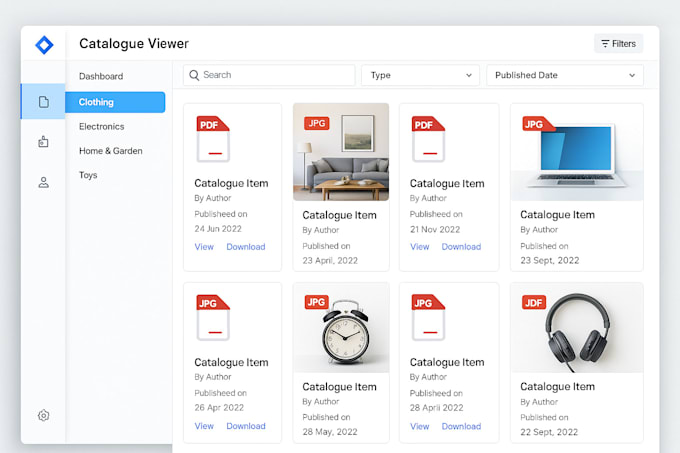
Task: Download the 26 Apr 2022 catalogue item
Action: [x=246, y=426]
